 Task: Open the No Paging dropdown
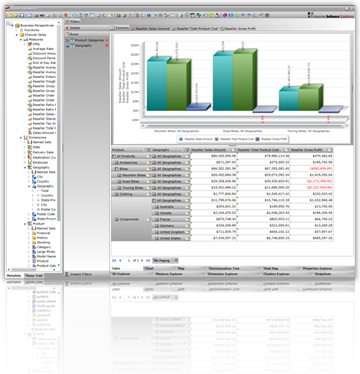coord(165,260)
